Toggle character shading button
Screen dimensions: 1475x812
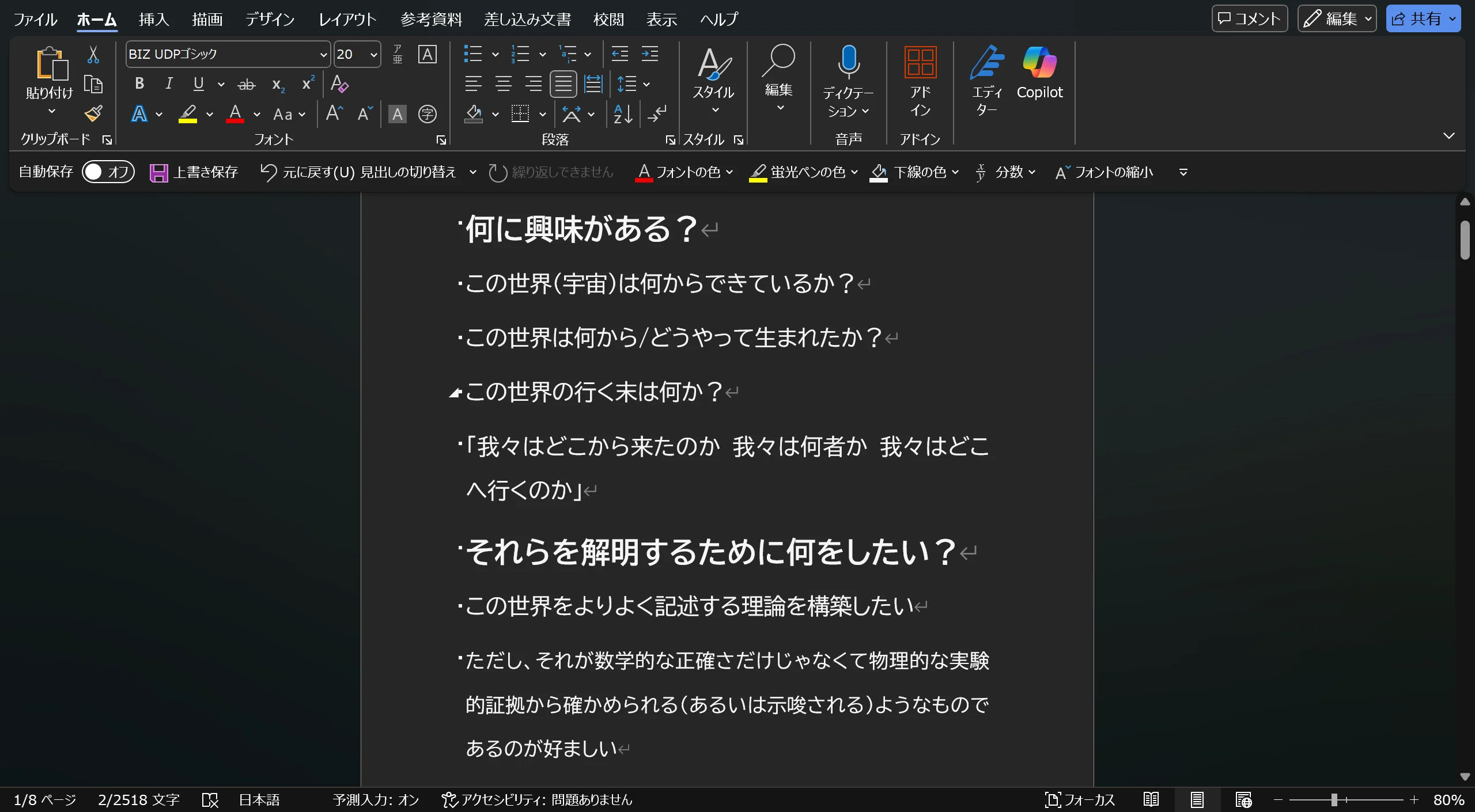tap(398, 114)
